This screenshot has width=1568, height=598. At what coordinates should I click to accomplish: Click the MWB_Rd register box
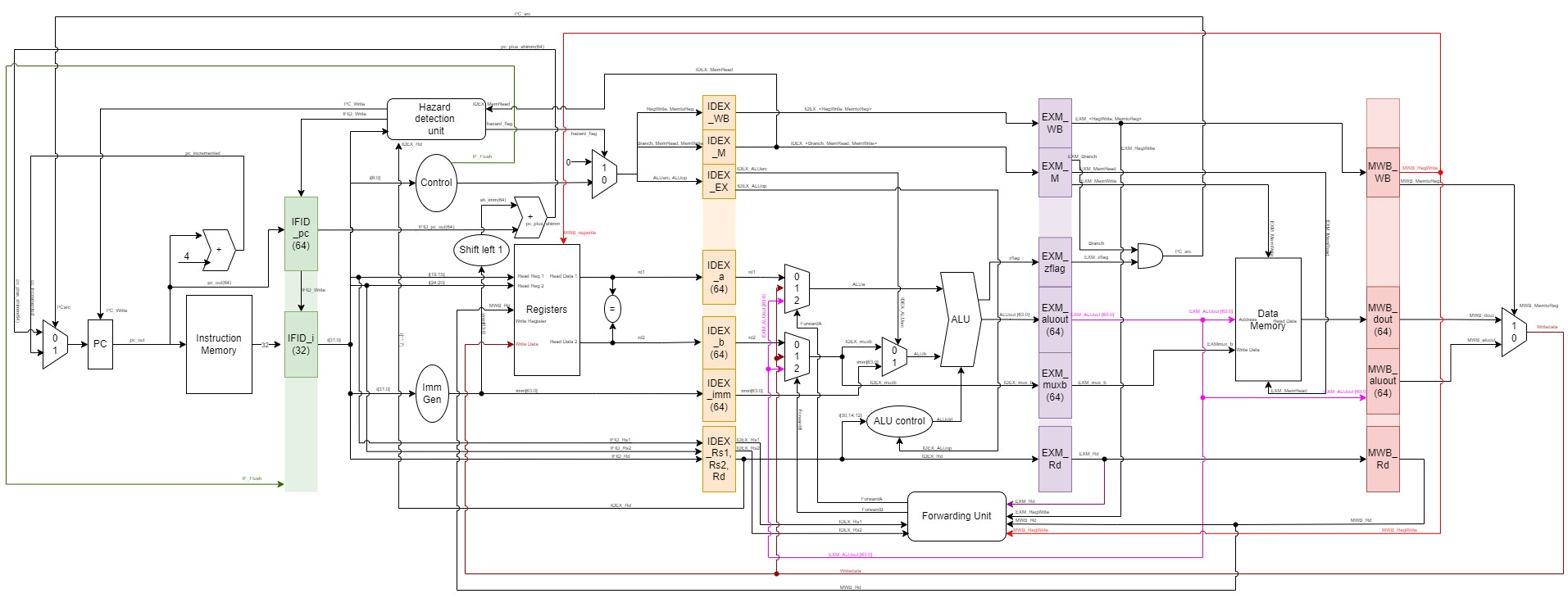(1383, 459)
